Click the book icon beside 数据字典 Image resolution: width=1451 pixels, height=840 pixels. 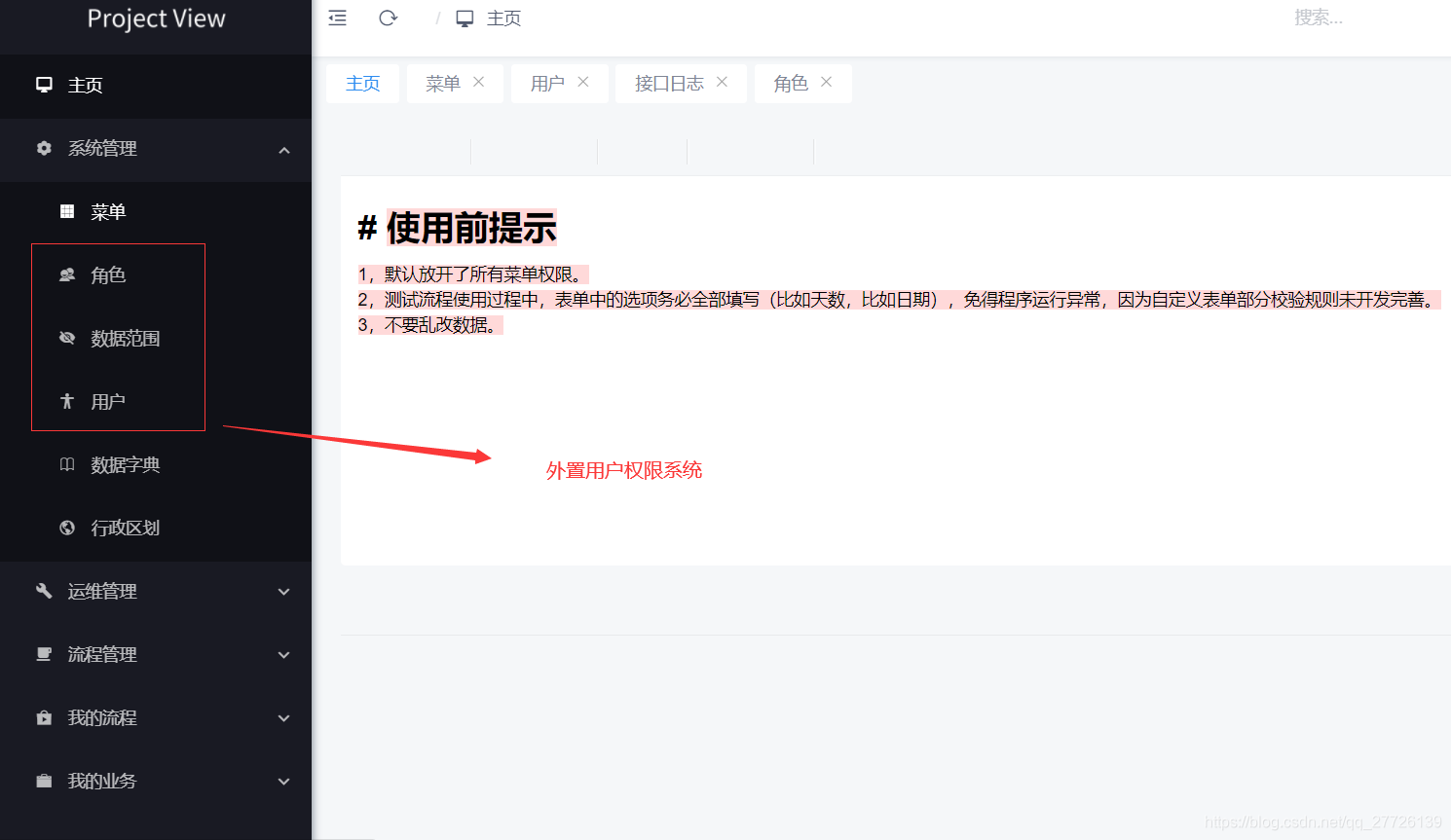[67, 464]
